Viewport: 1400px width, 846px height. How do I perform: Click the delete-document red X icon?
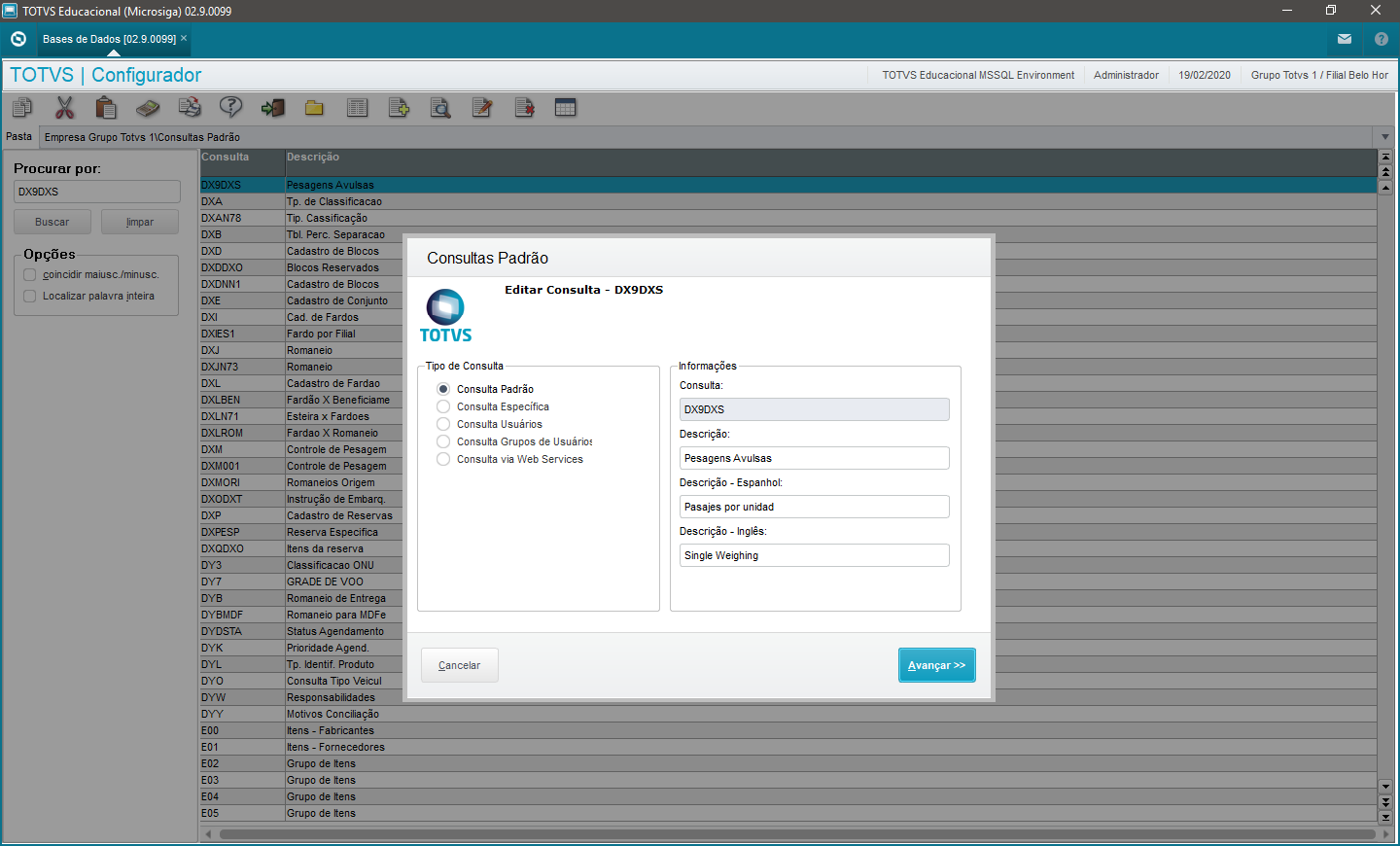click(524, 107)
